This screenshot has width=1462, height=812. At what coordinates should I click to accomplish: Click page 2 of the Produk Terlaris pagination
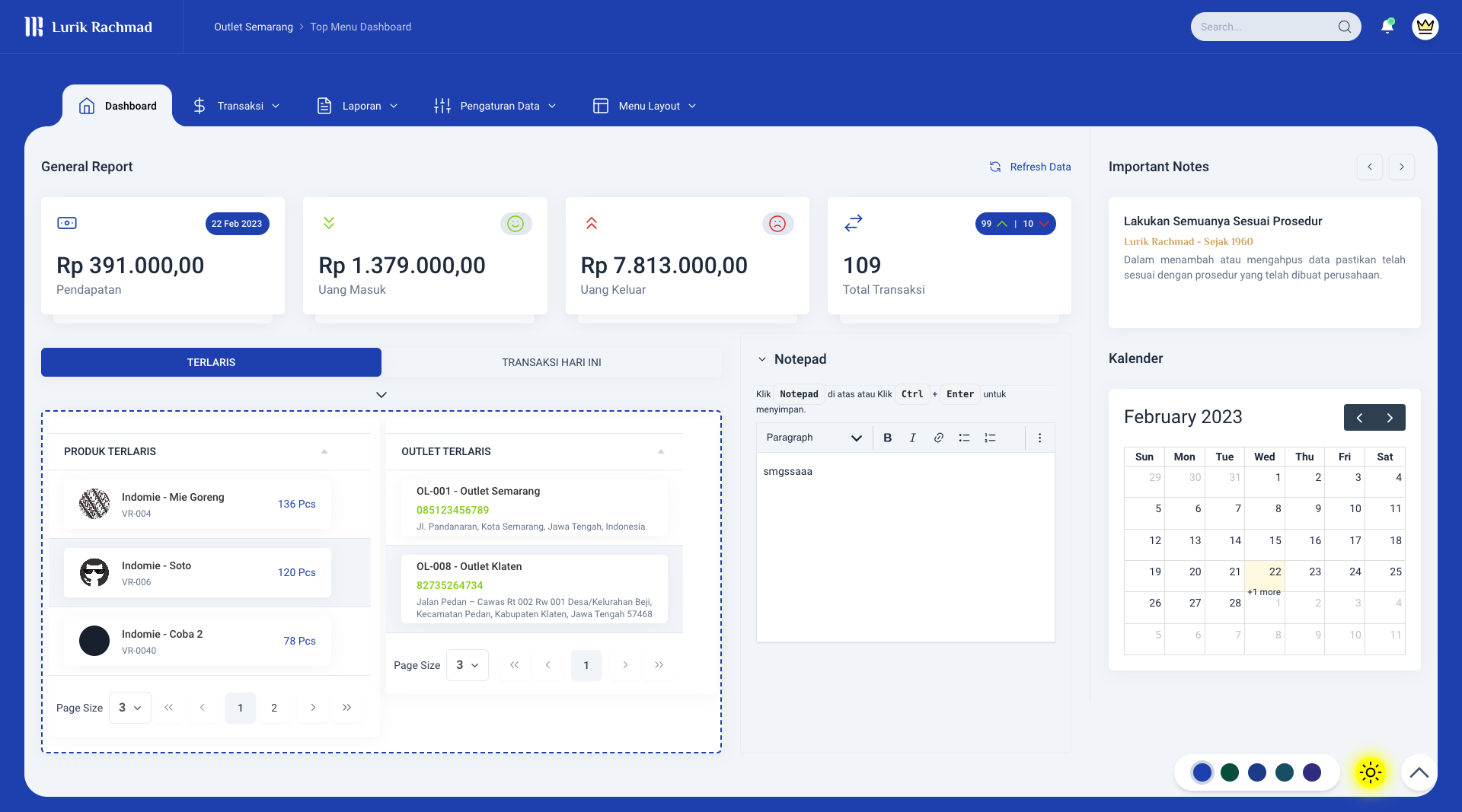click(x=274, y=708)
